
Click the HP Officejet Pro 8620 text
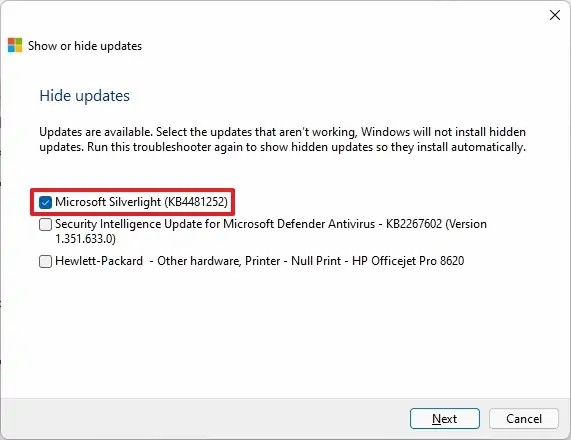click(x=408, y=261)
